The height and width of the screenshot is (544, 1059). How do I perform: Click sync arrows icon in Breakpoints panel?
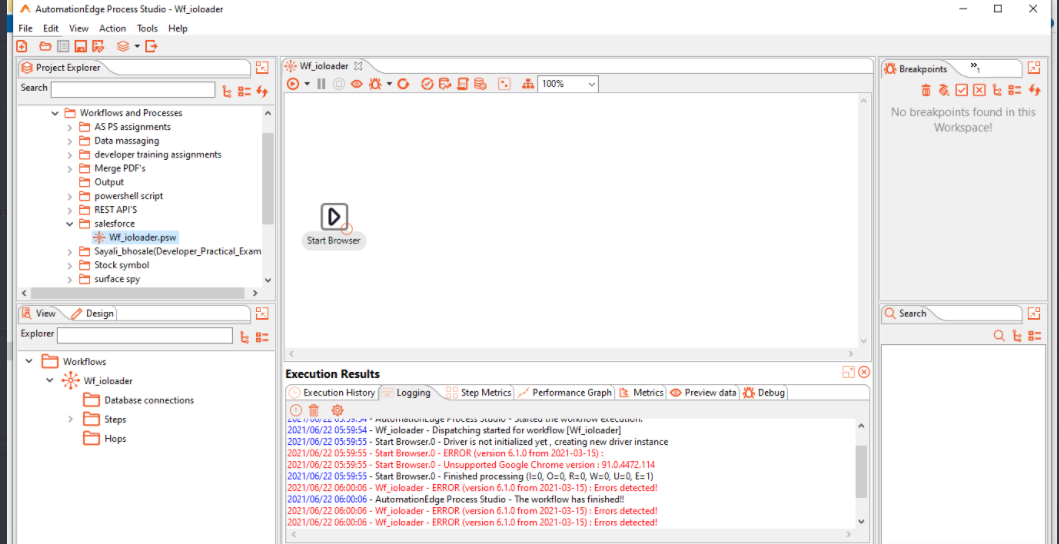click(x=1035, y=90)
